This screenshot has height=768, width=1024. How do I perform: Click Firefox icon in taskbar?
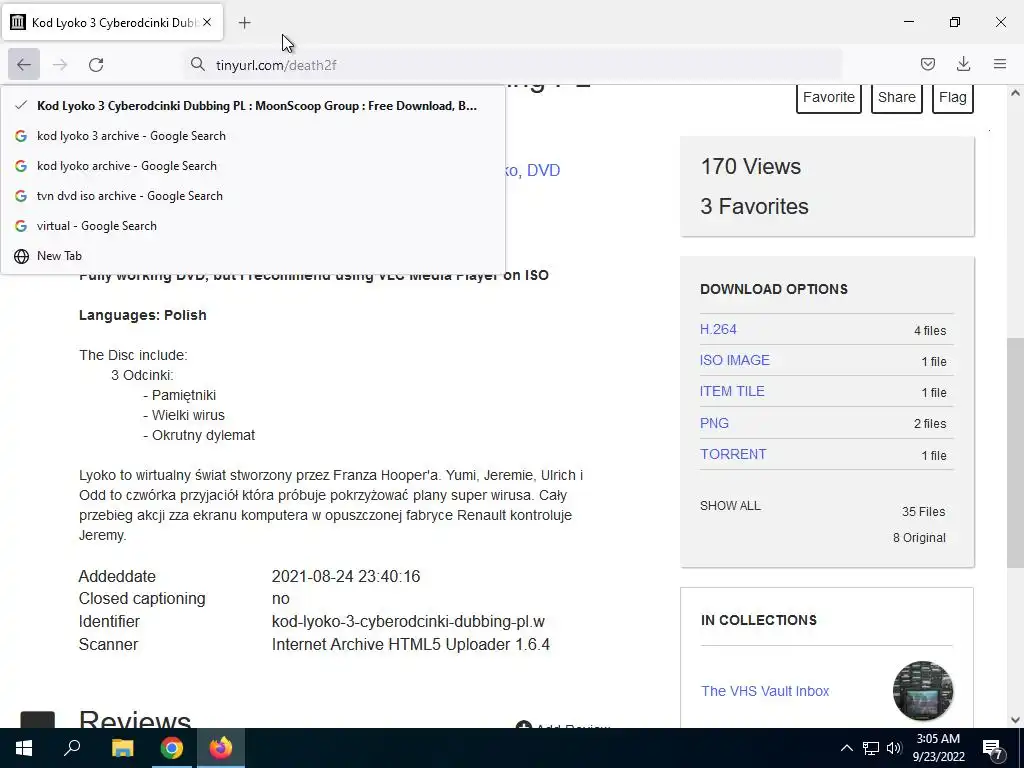pos(221,748)
